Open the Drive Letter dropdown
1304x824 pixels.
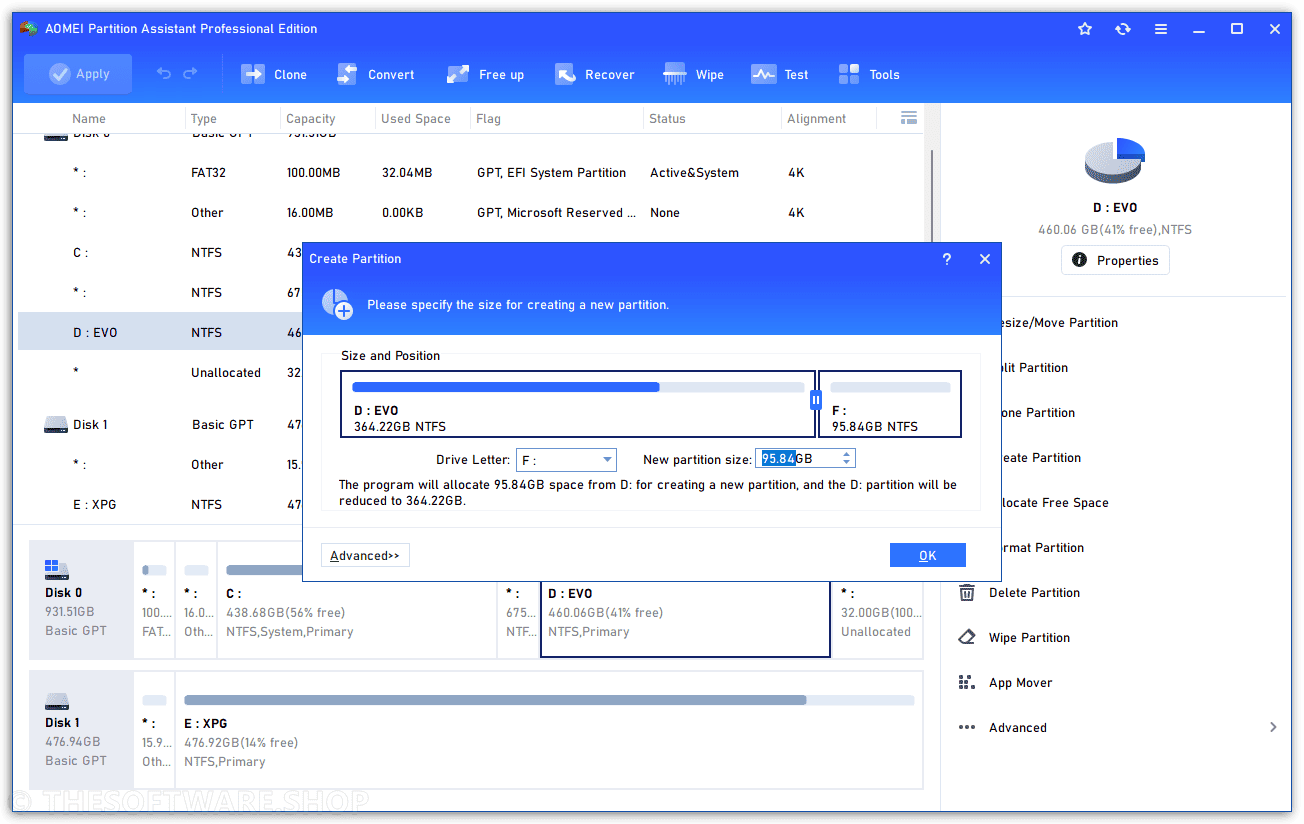point(567,460)
